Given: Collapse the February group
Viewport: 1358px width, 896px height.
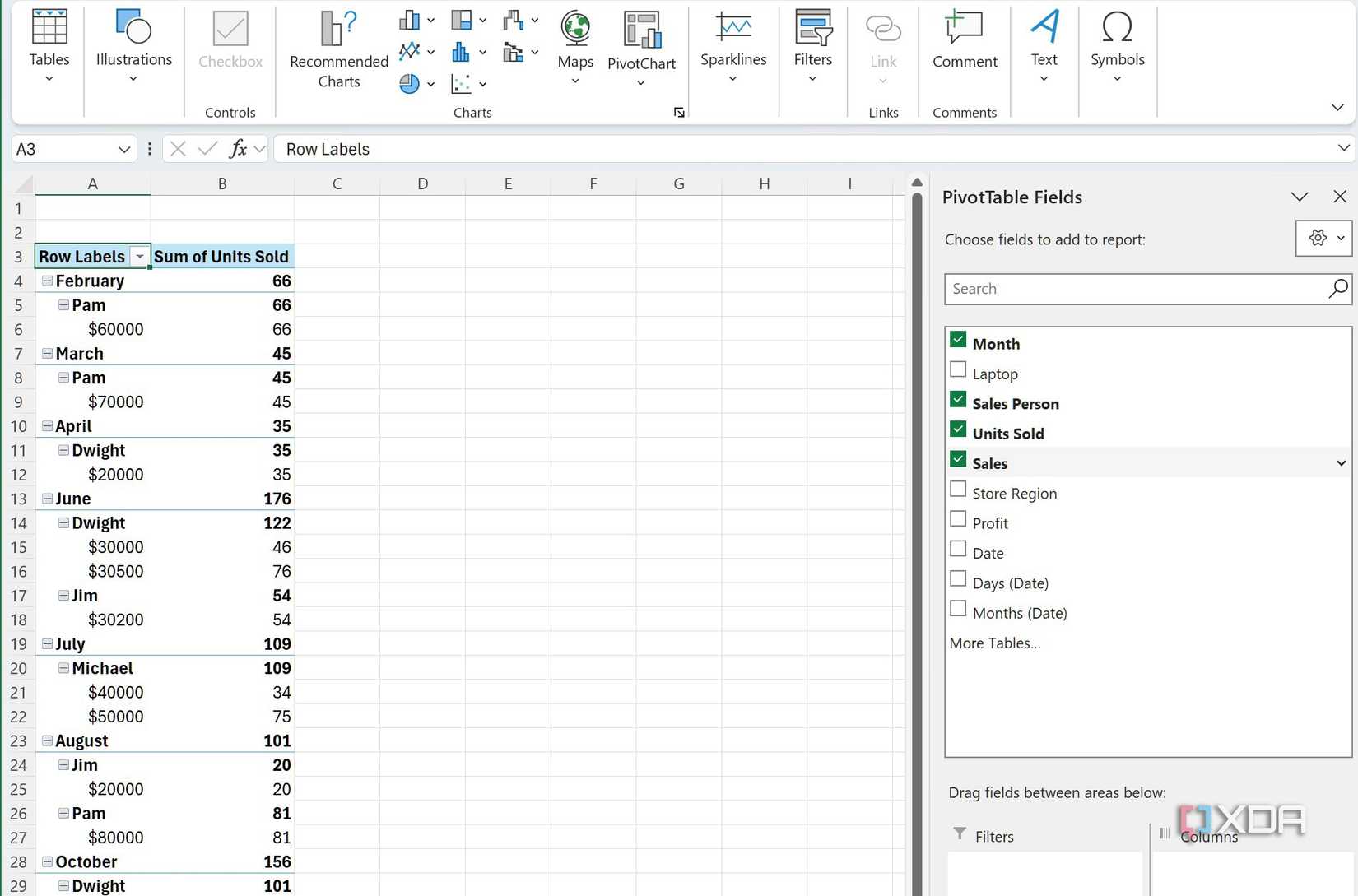Looking at the screenshot, I should [x=47, y=281].
